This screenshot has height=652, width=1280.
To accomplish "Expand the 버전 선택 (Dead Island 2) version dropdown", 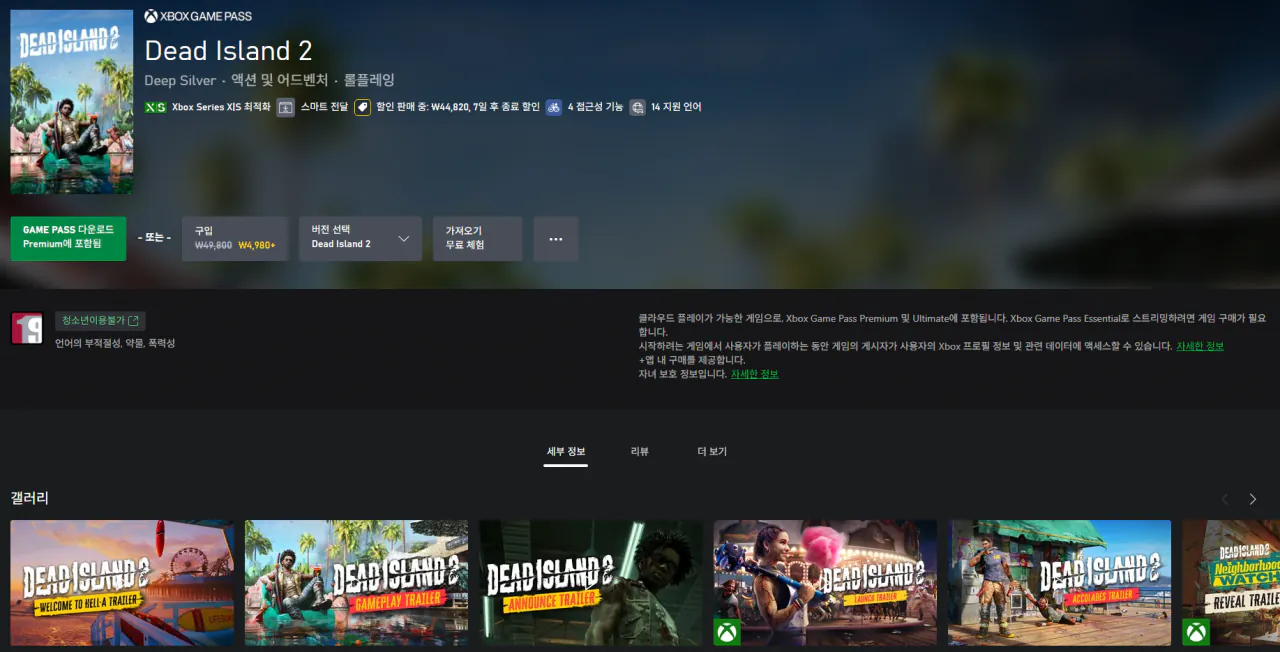I will (x=360, y=238).
